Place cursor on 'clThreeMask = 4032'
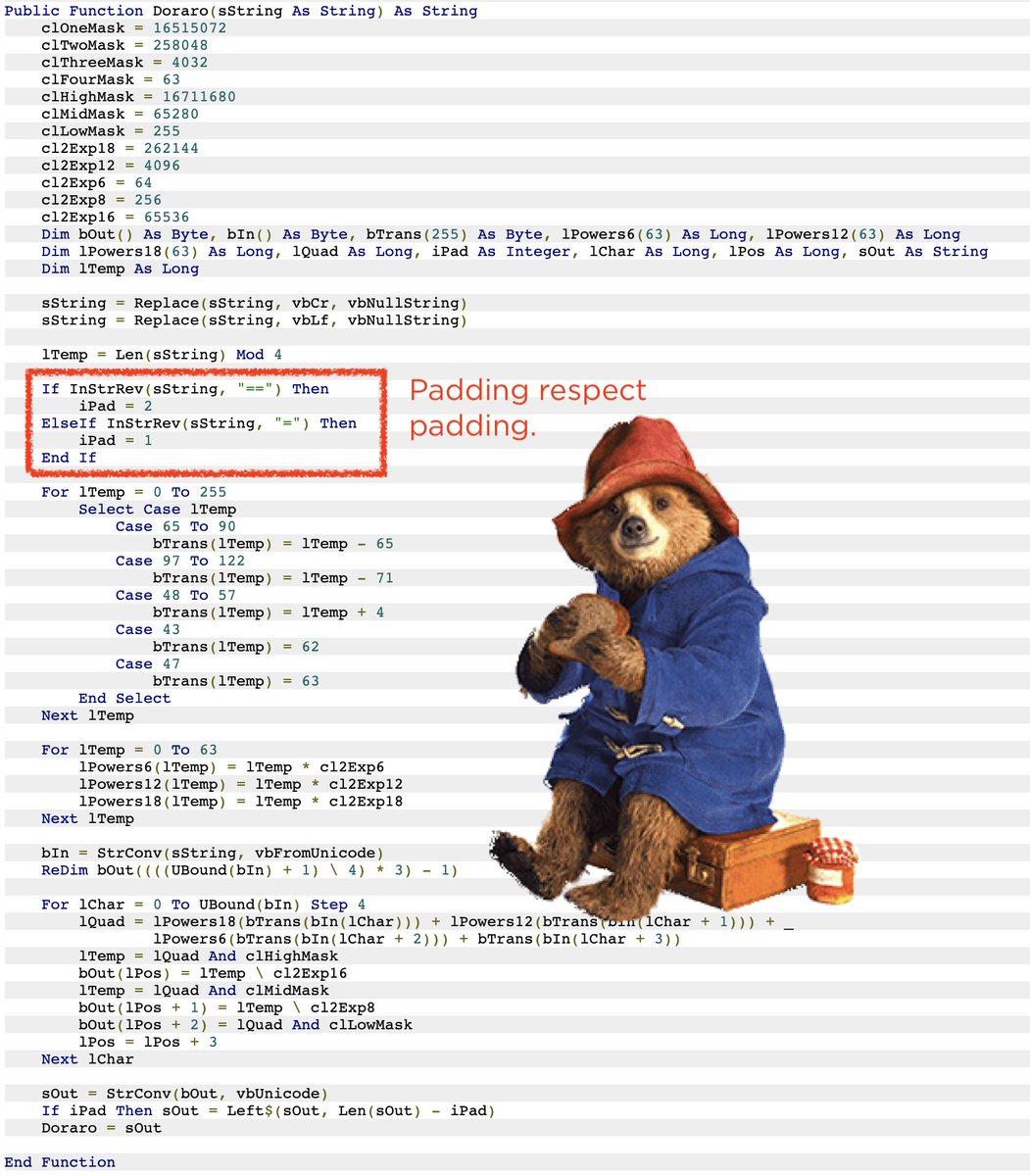Screen dimensions: 1030x1176 click(124, 63)
